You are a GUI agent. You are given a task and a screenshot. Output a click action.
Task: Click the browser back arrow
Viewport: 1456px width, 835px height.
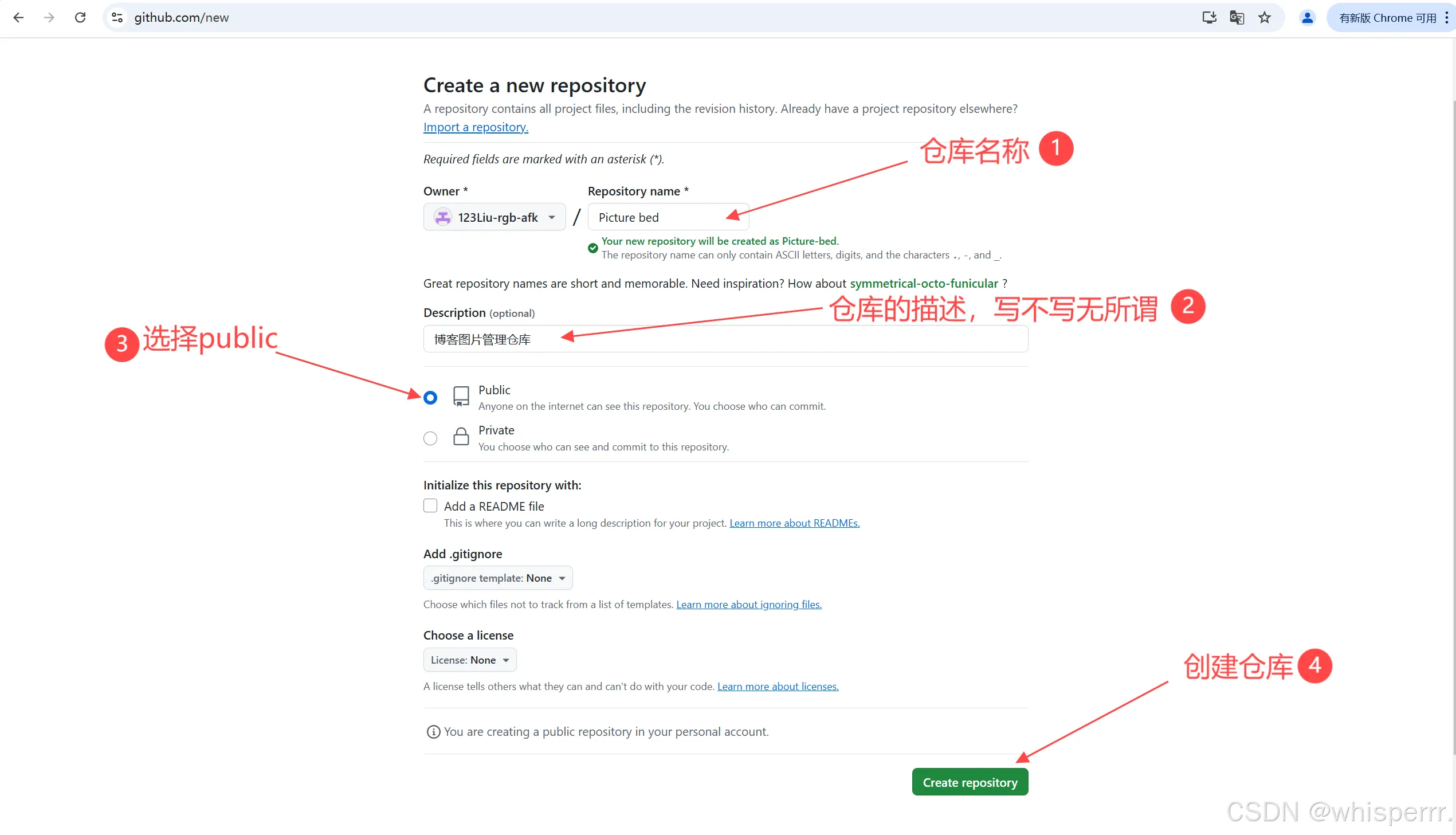coord(18,18)
